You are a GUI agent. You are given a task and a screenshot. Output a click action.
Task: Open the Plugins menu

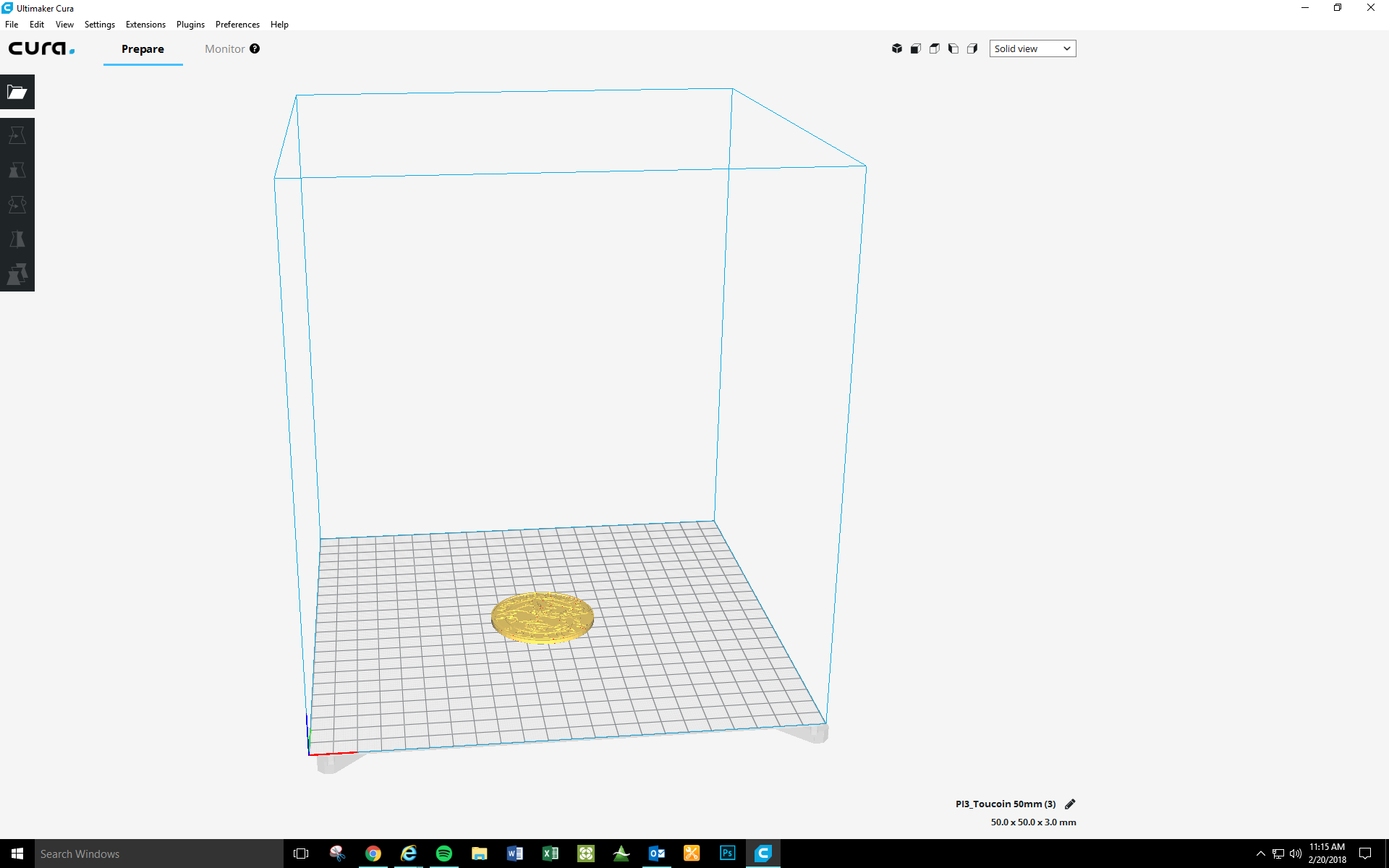(x=190, y=25)
